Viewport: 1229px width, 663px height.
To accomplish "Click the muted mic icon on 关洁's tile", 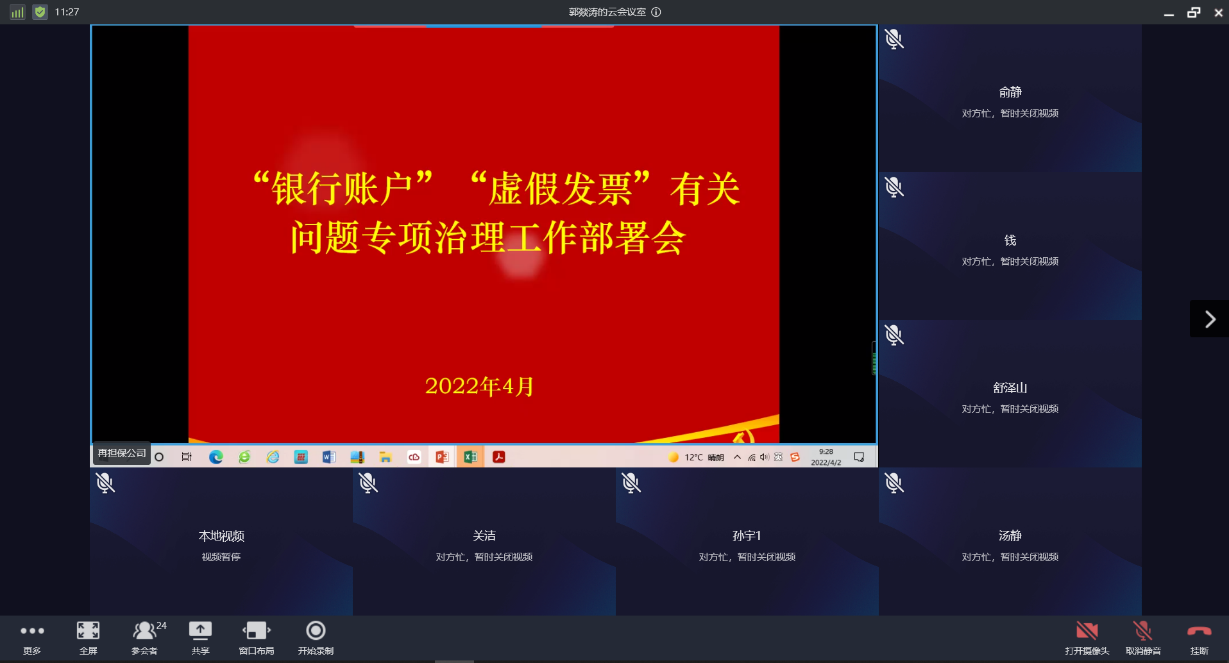I will click(x=368, y=484).
